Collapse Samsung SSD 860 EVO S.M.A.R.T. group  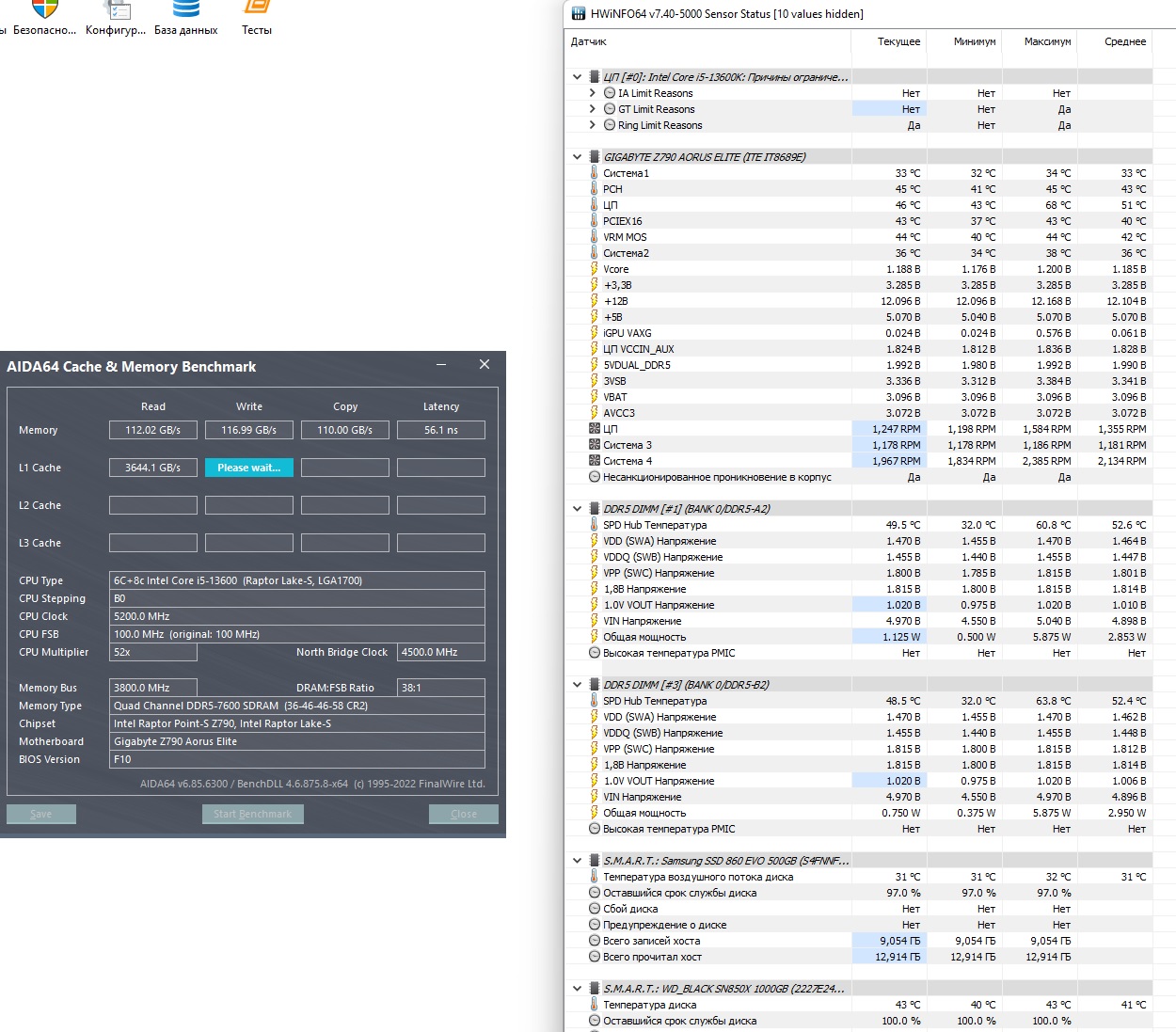point(577,861)
